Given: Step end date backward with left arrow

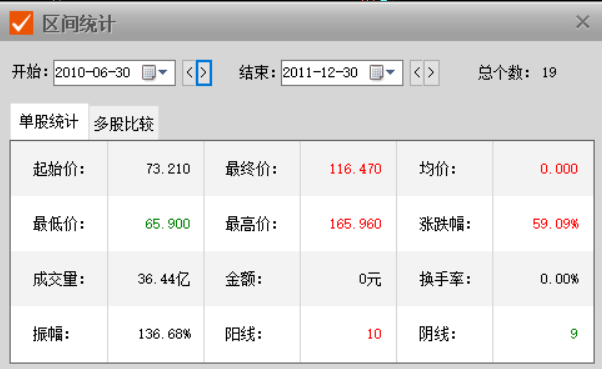Looking at the screenshot, I should click(x=417, y=73).
